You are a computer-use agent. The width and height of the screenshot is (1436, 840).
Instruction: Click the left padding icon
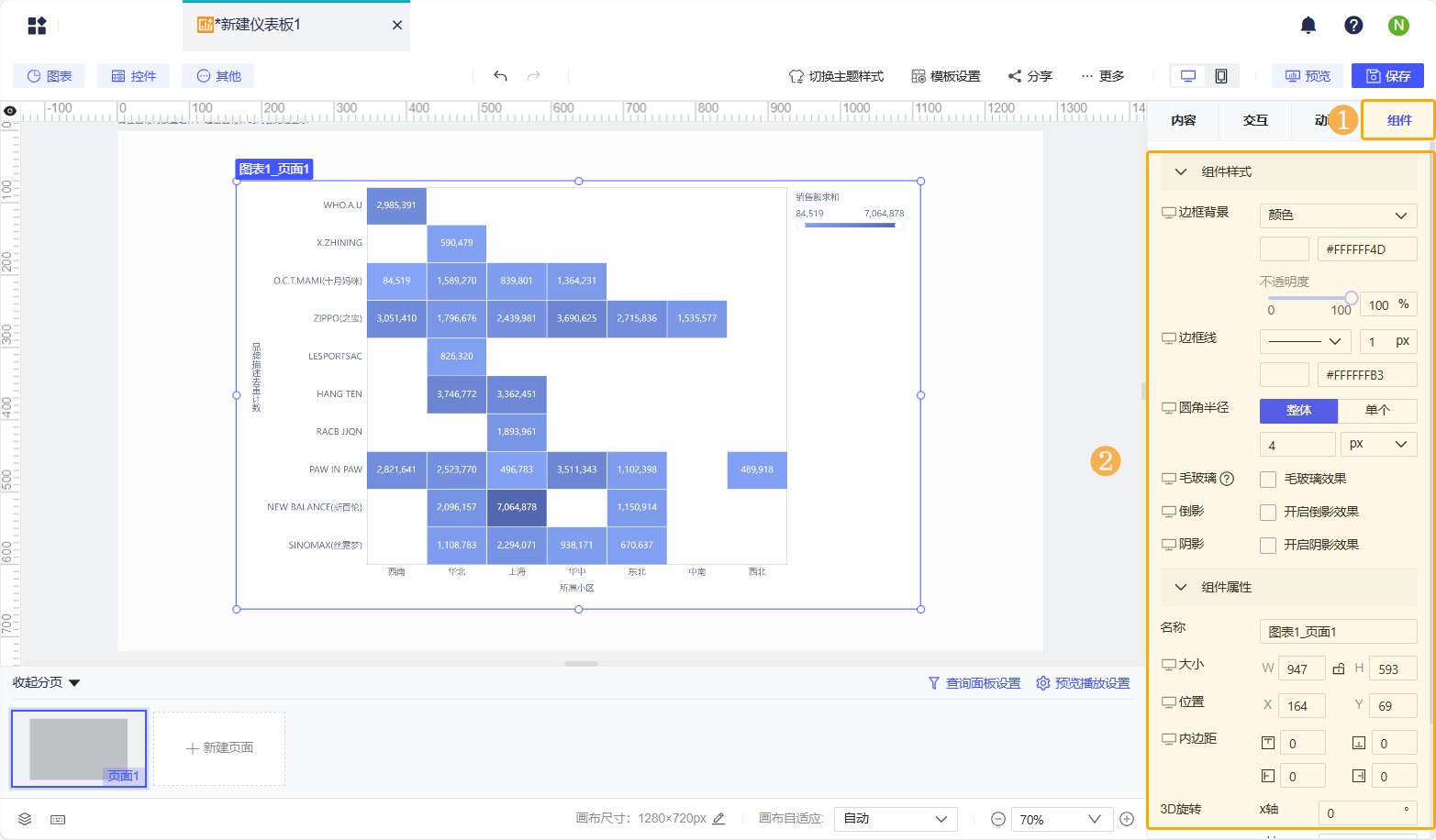point(1268,776)
